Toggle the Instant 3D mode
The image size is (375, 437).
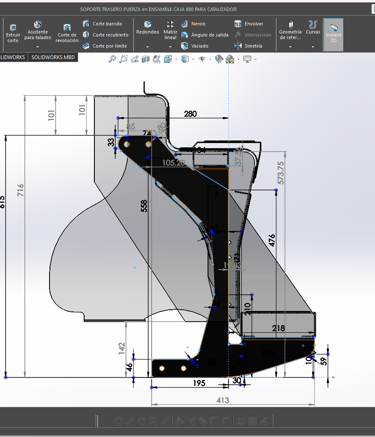[333, 34]
